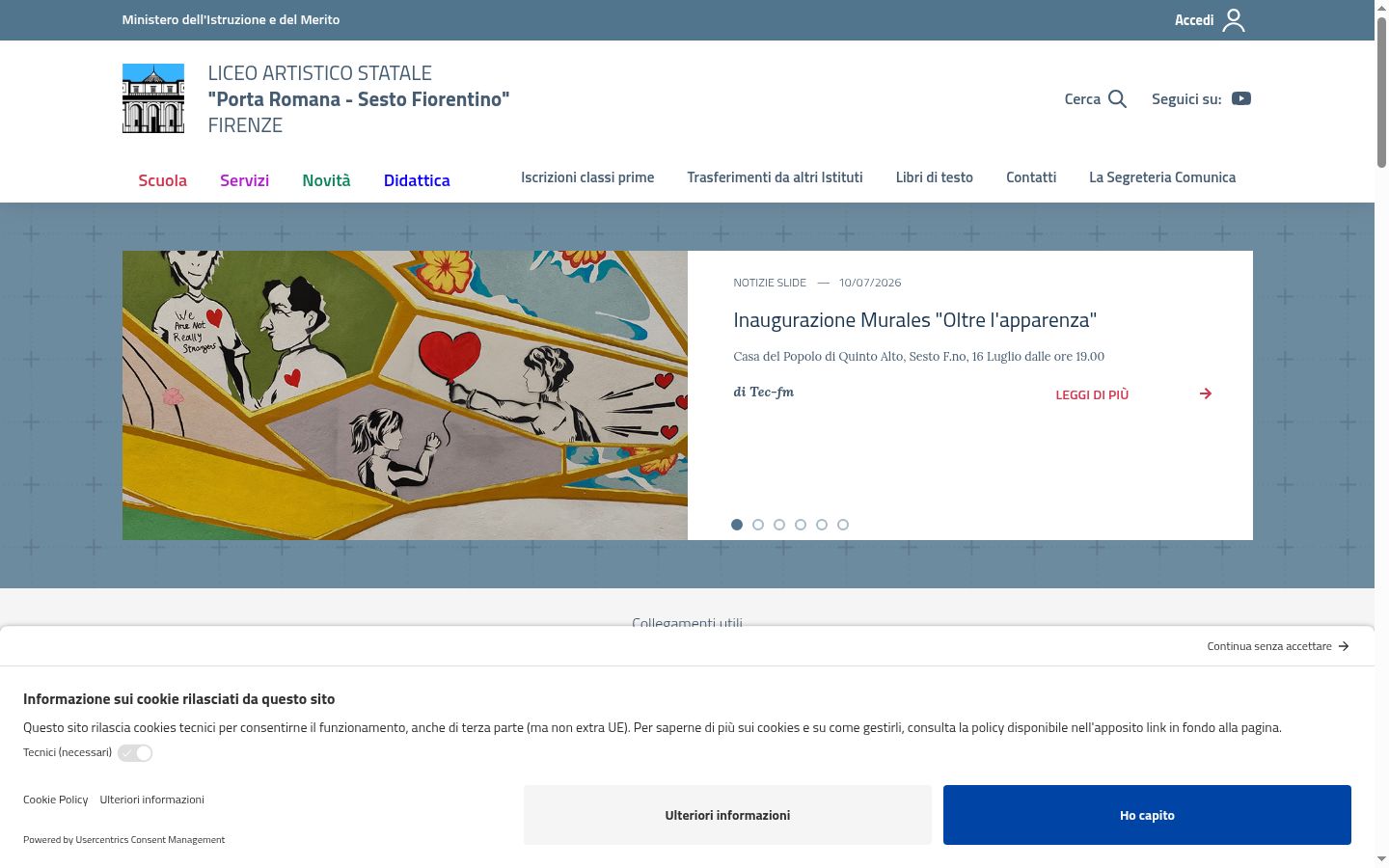The height and width of the screenshot is (868, 1389).
Task: Click the cookie information heading
Action: tap(178, 699)
